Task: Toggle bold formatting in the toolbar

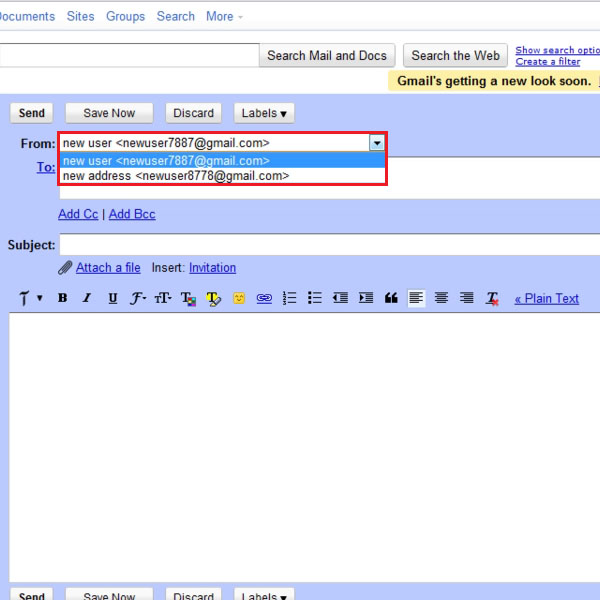Action: (x=62, y=298)
